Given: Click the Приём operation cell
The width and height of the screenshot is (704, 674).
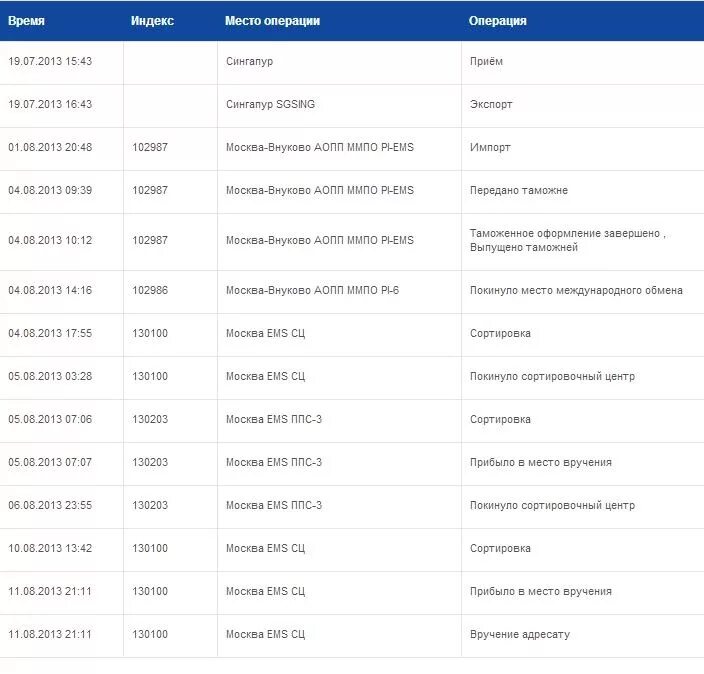Looking at the screenshot, I should pos(486,62).
